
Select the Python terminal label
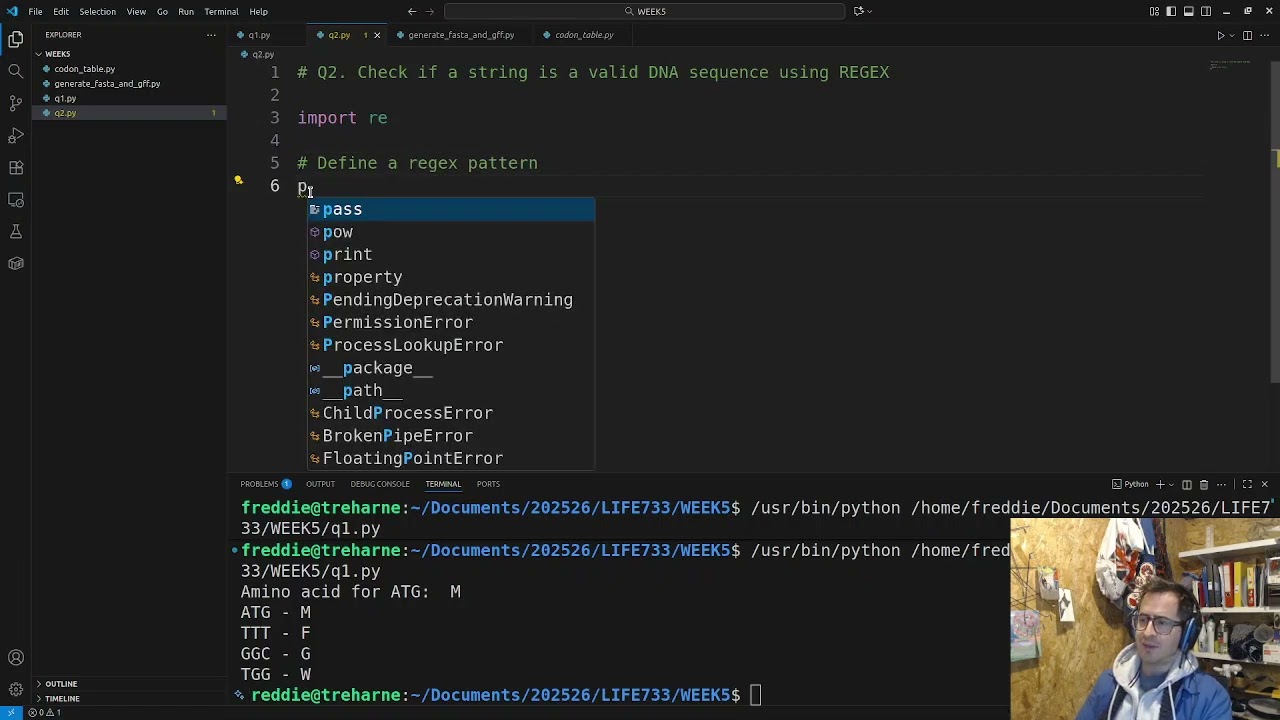tap(1131, 484)
